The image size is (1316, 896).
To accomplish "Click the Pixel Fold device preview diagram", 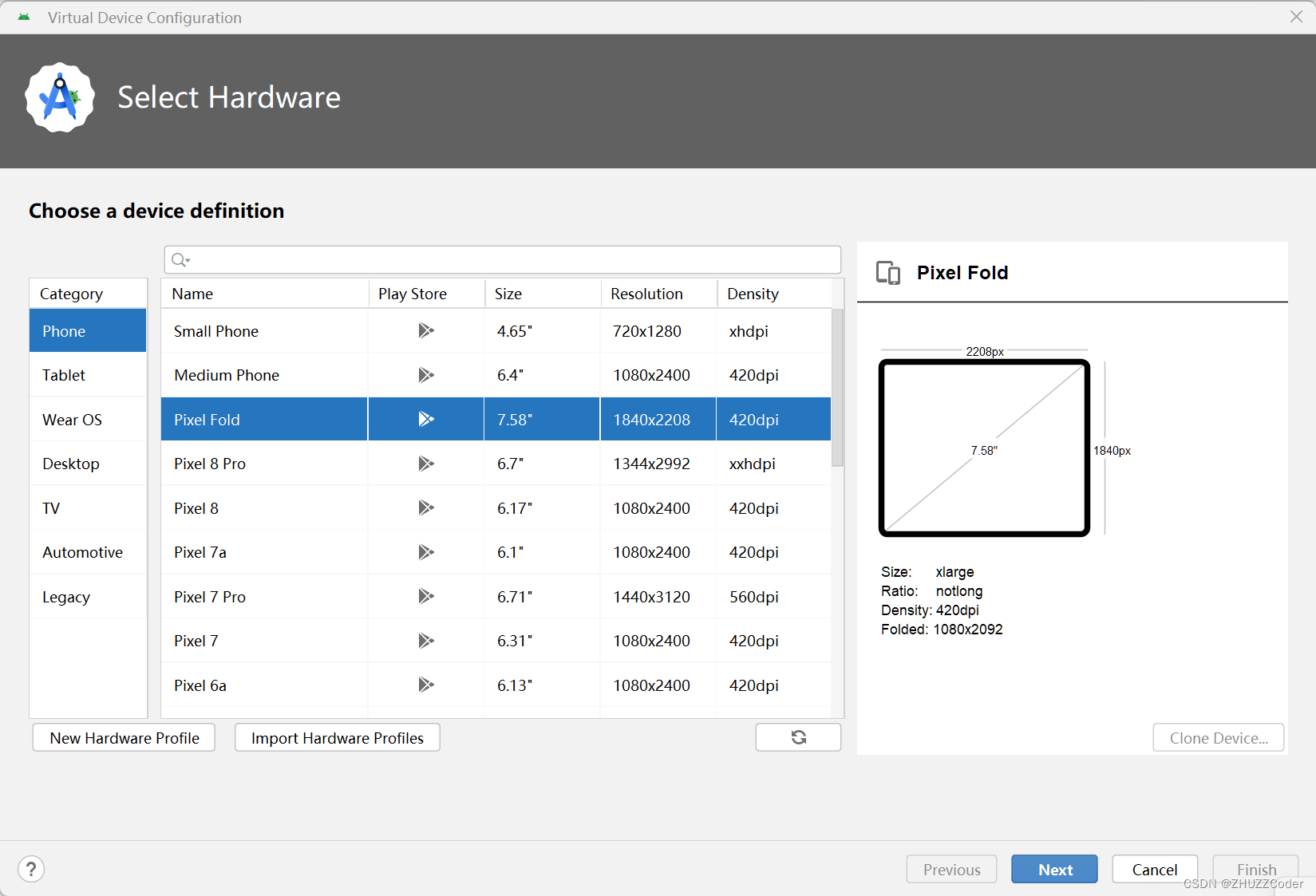I will pyautogui.click(x=984, y=448).
